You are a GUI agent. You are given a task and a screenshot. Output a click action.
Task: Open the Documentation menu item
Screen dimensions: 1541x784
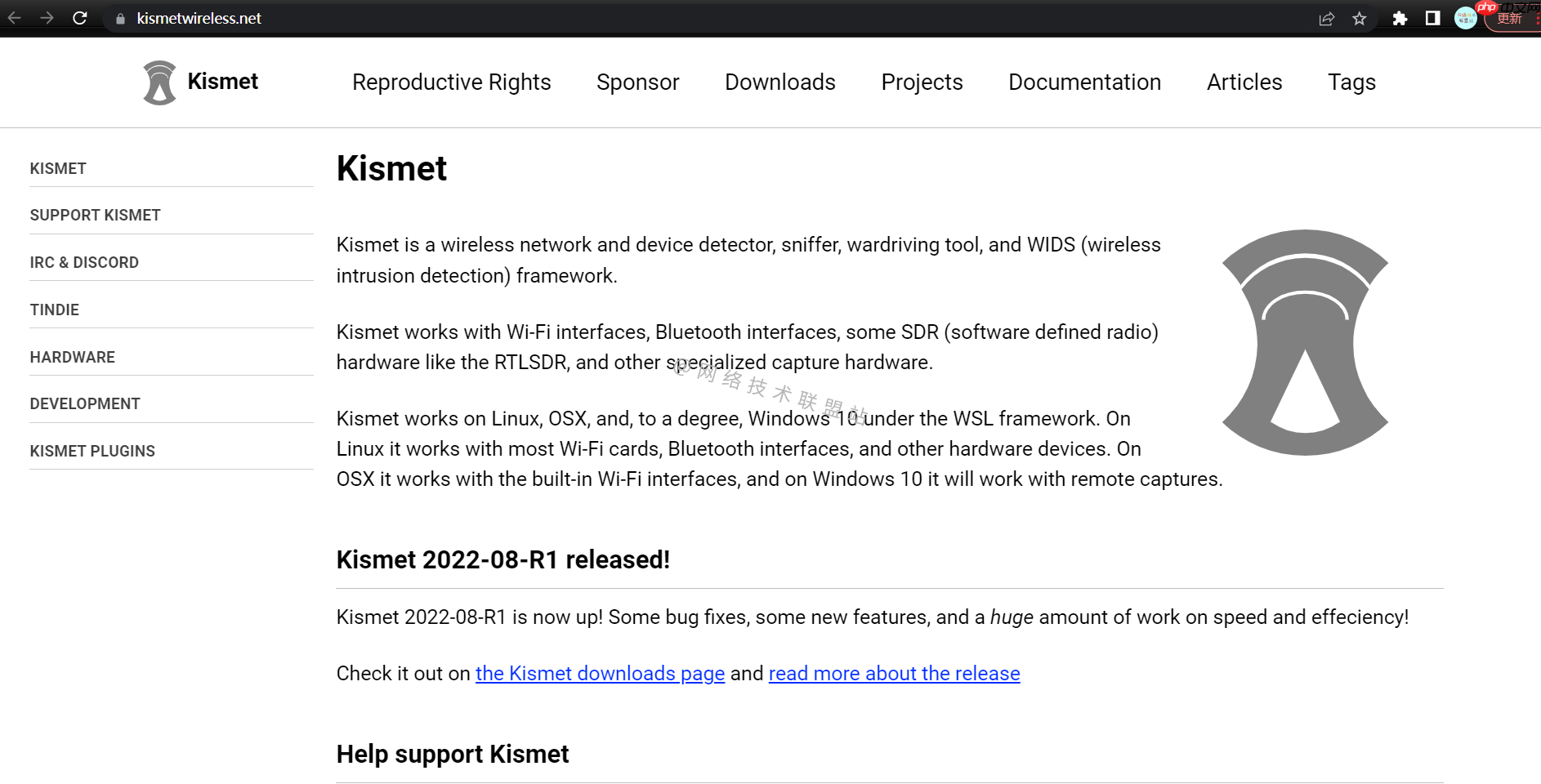[1084, 82]
